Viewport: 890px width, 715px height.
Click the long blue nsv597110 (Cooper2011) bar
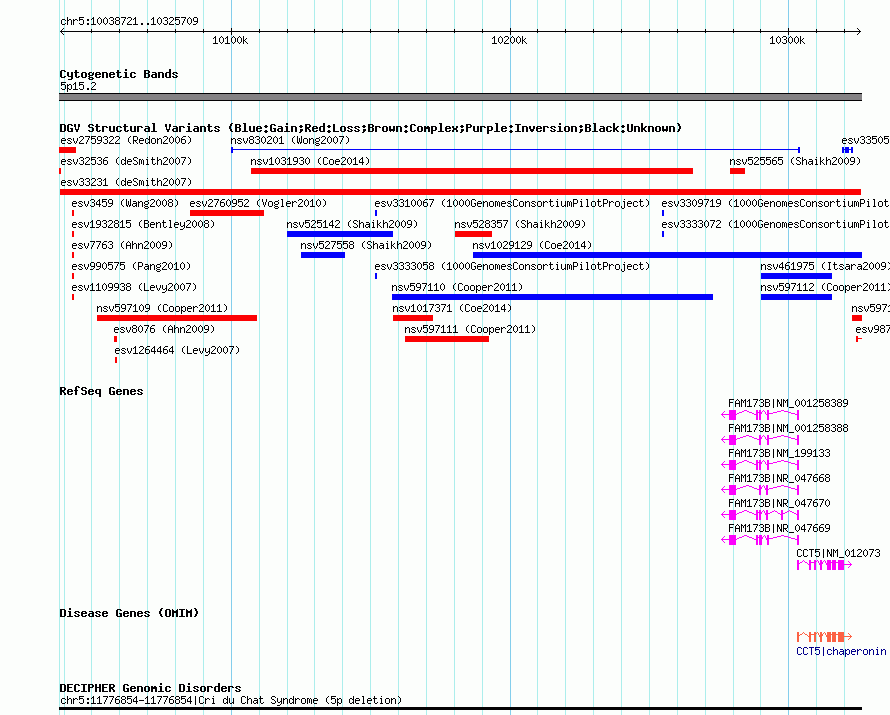[552, 297]
